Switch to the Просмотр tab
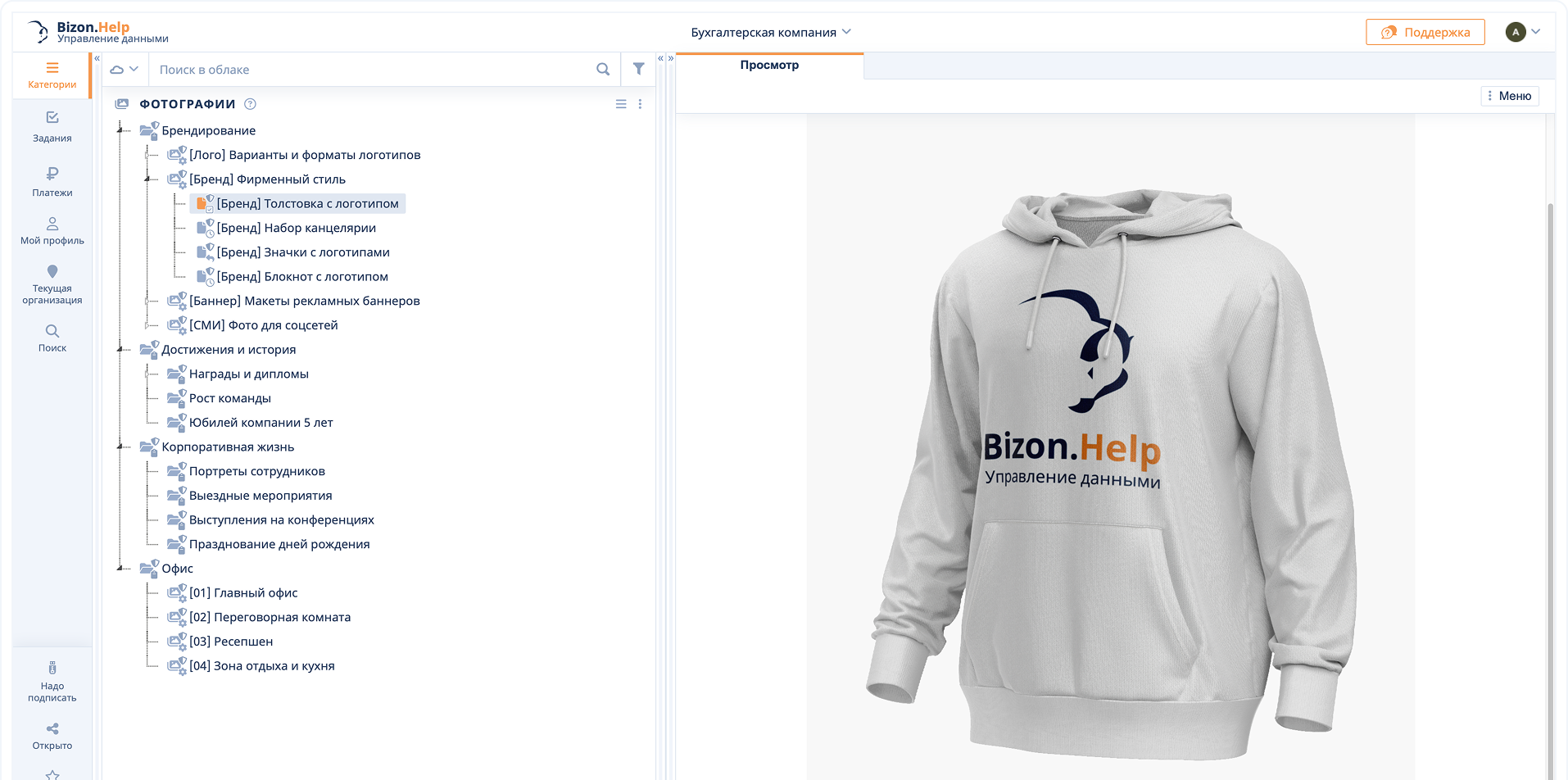 point(769,65)
